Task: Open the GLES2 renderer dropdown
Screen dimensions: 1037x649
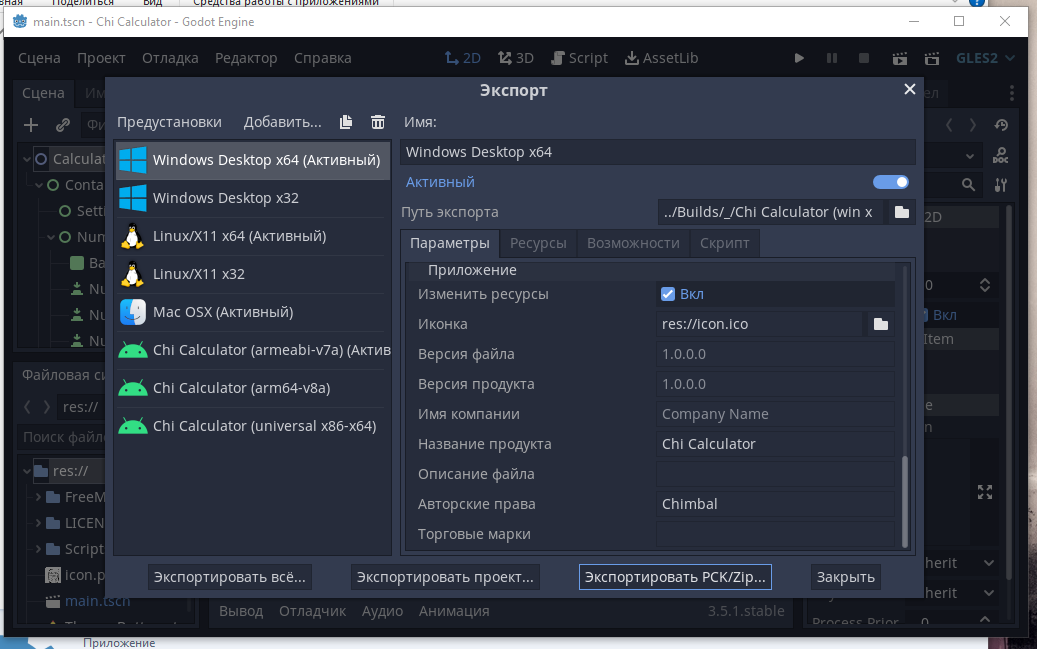Action: point(985,58)
